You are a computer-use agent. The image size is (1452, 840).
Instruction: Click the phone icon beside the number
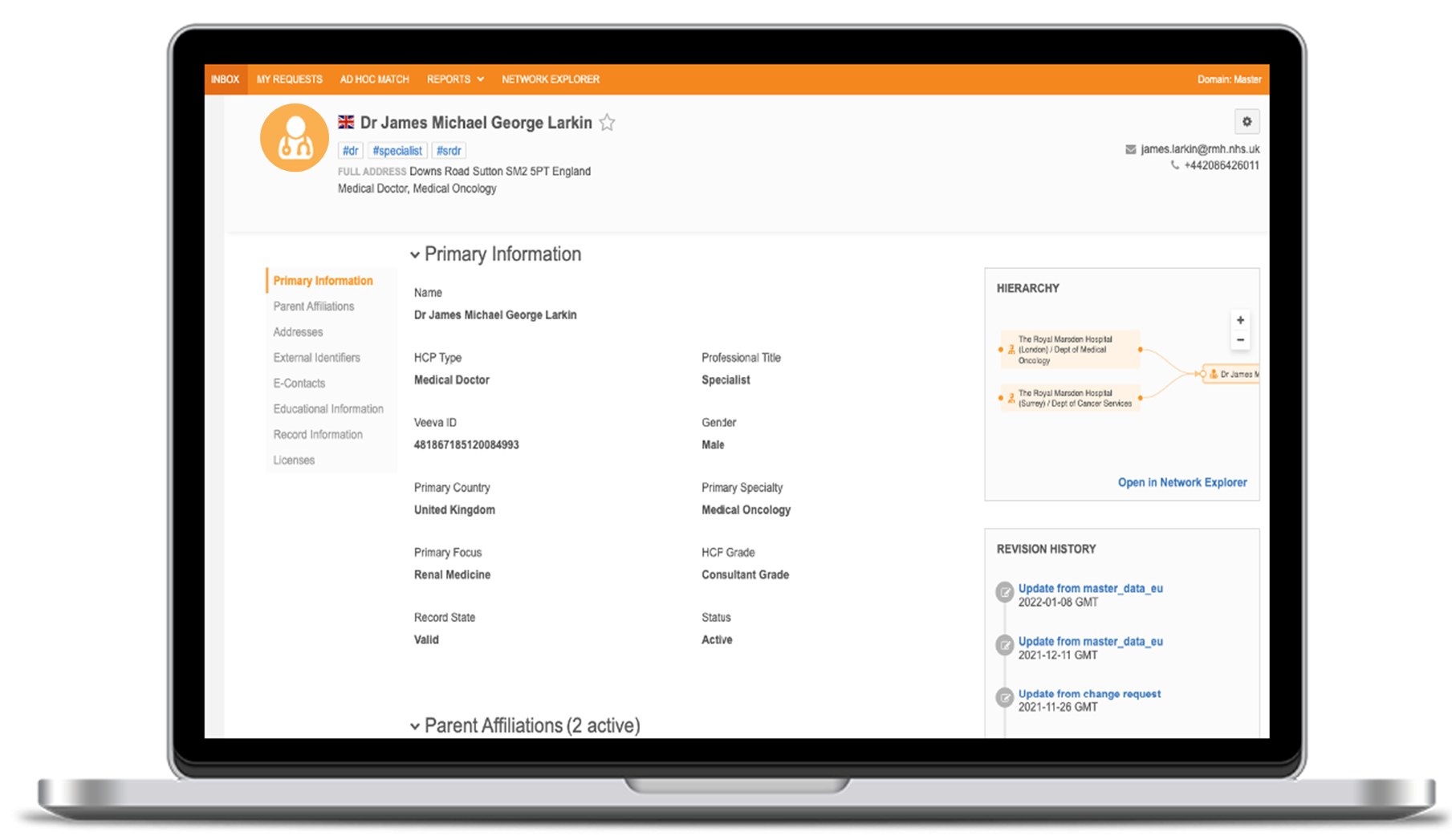coord(1174,165)
